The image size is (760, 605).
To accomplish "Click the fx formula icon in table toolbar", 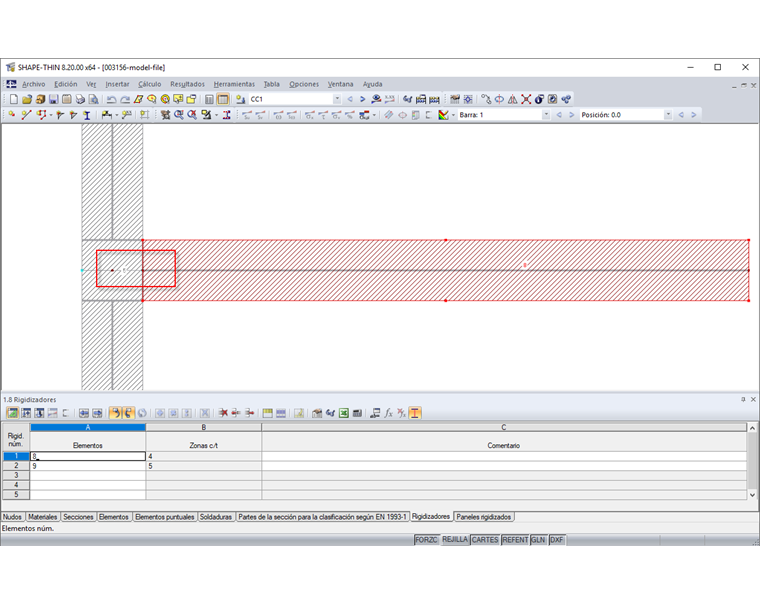I will (388, 413).
